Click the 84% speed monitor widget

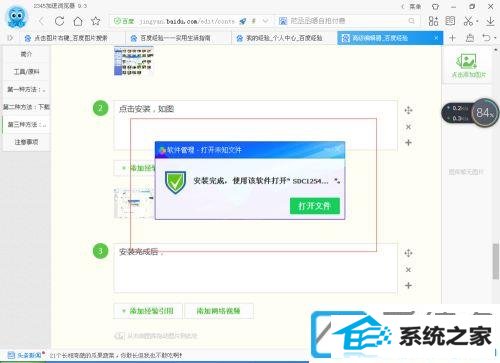point(470,113)
